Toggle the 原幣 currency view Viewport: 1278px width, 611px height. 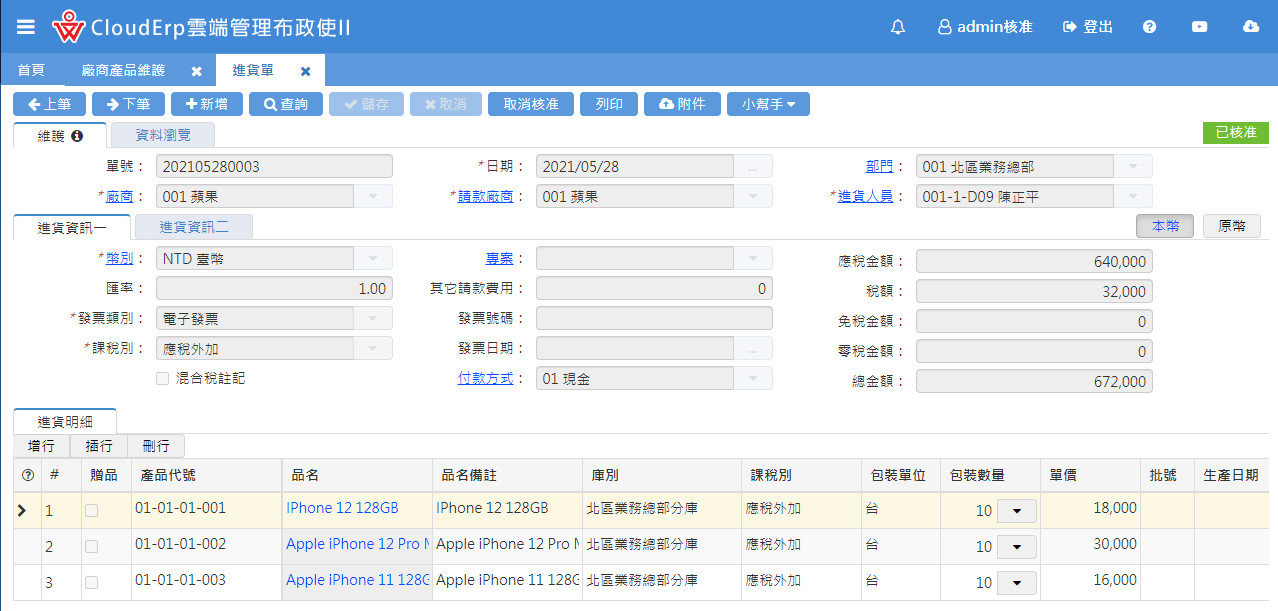[1232, 226]
